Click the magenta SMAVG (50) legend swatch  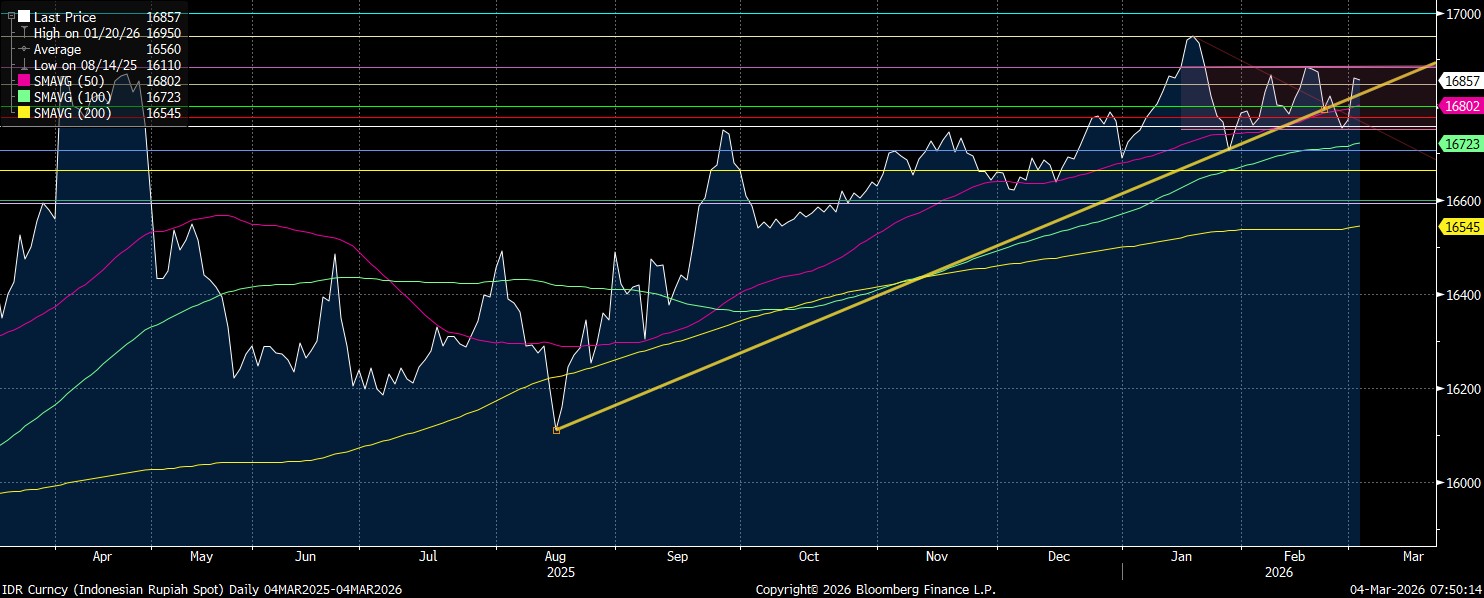[24, 81]
